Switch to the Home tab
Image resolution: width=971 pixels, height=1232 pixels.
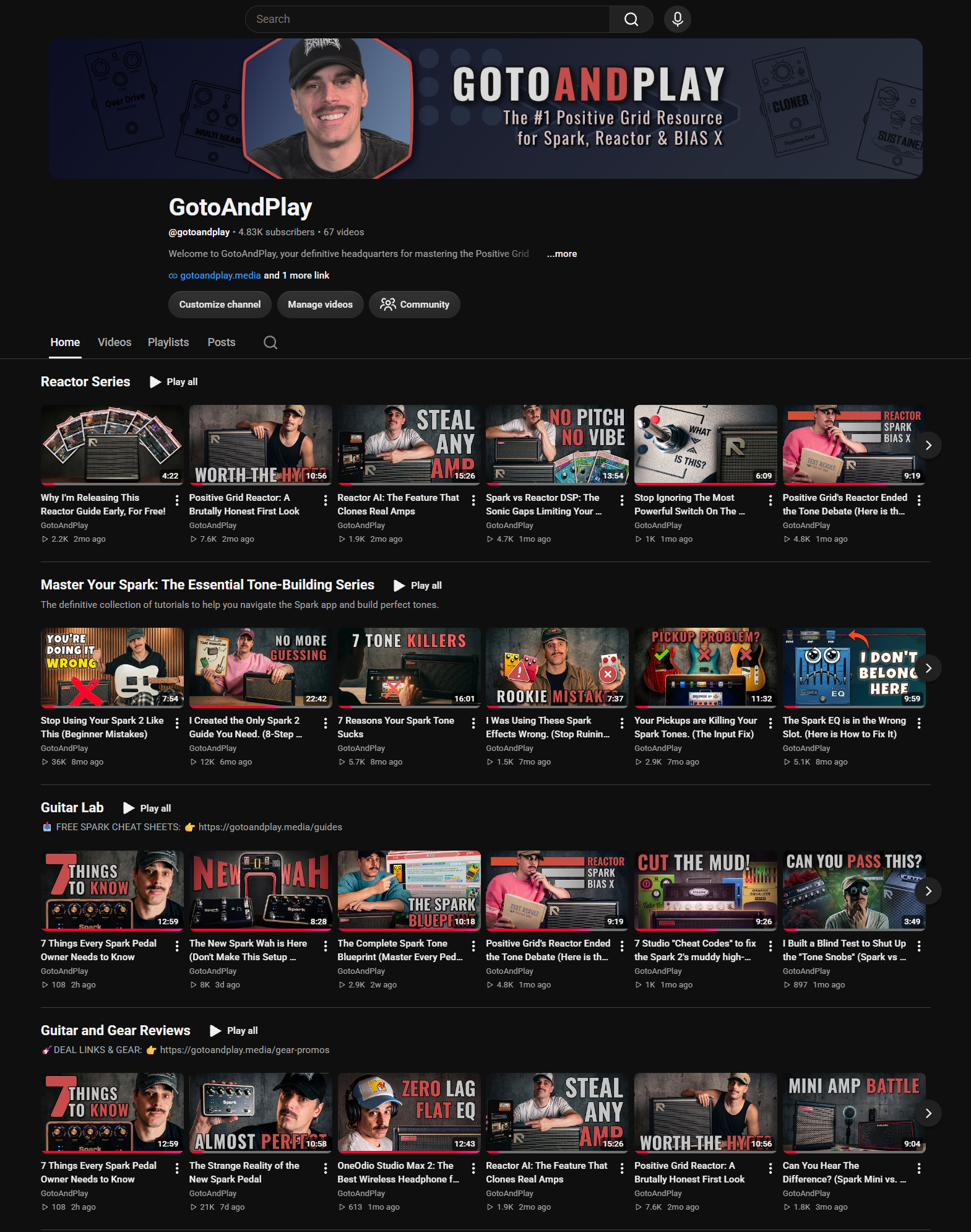click(x=65, y=342)
